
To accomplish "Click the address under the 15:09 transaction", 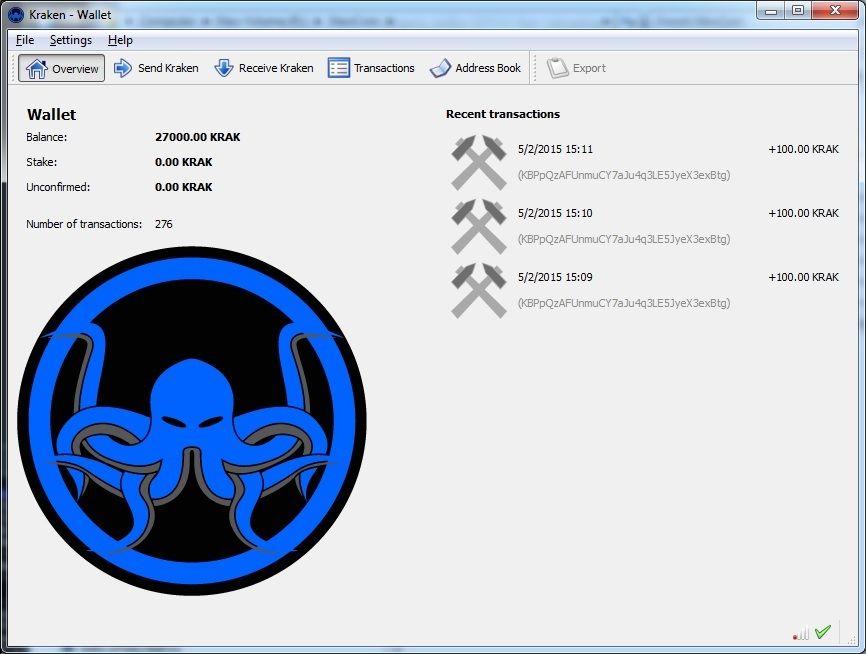I will (x=624, y=303).
